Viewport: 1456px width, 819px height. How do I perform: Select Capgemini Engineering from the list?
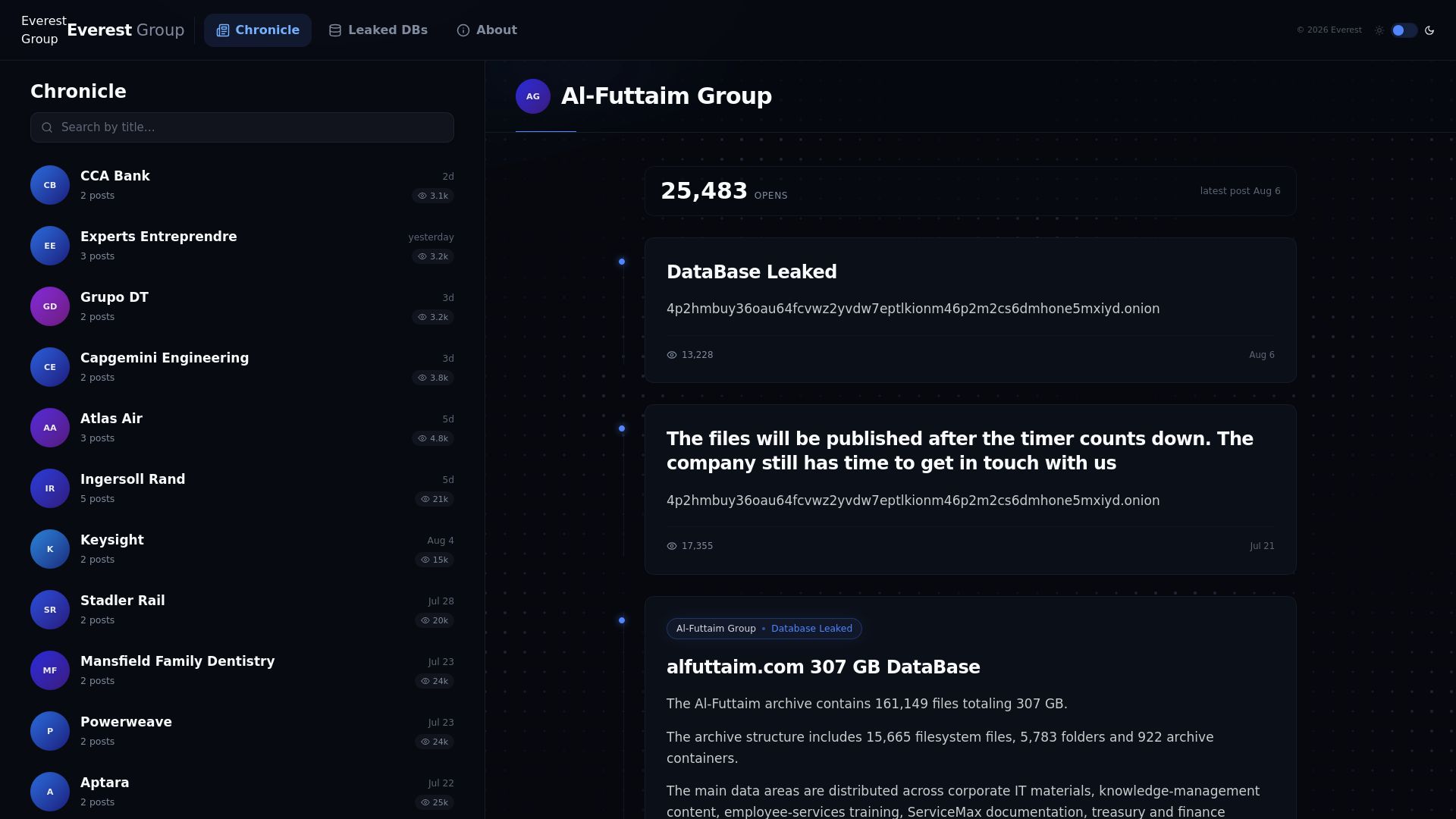click(x=242, y=367)
